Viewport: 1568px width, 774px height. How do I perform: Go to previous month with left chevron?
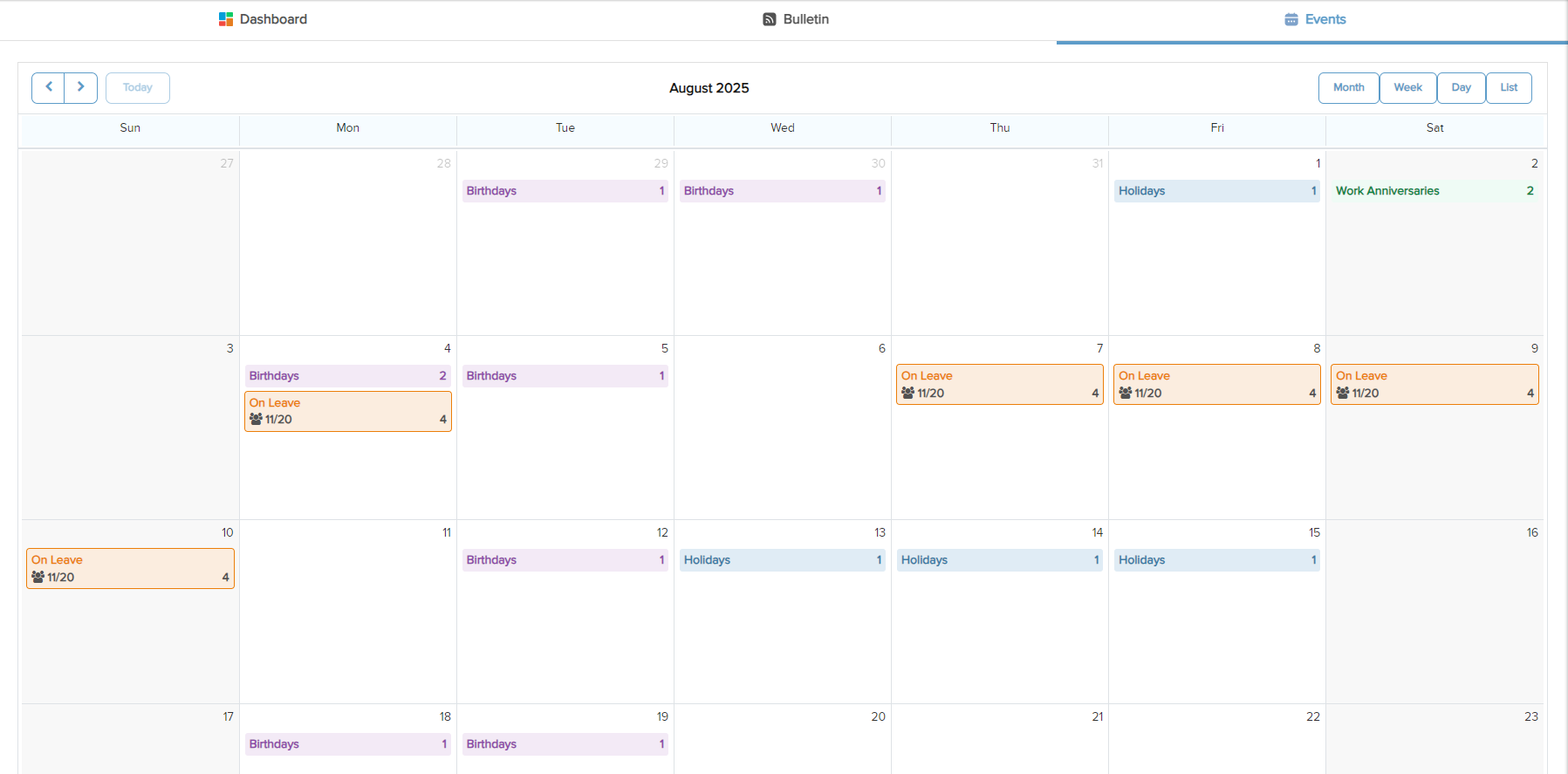pos(49,87)
